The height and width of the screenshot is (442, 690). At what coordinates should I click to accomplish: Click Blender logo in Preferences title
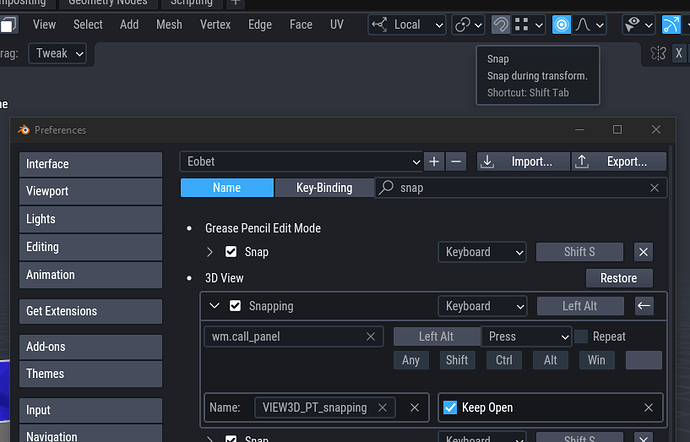coord(23,130)
